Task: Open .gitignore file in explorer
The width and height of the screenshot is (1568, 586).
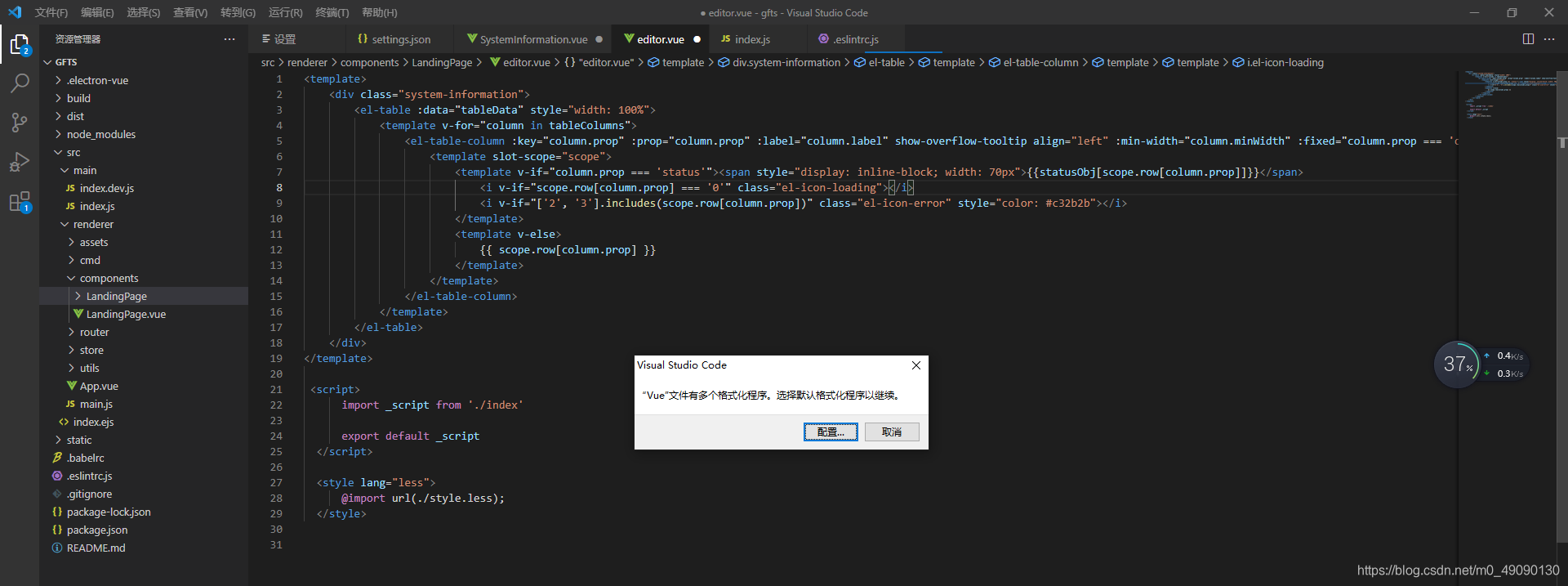Action: 144,494
